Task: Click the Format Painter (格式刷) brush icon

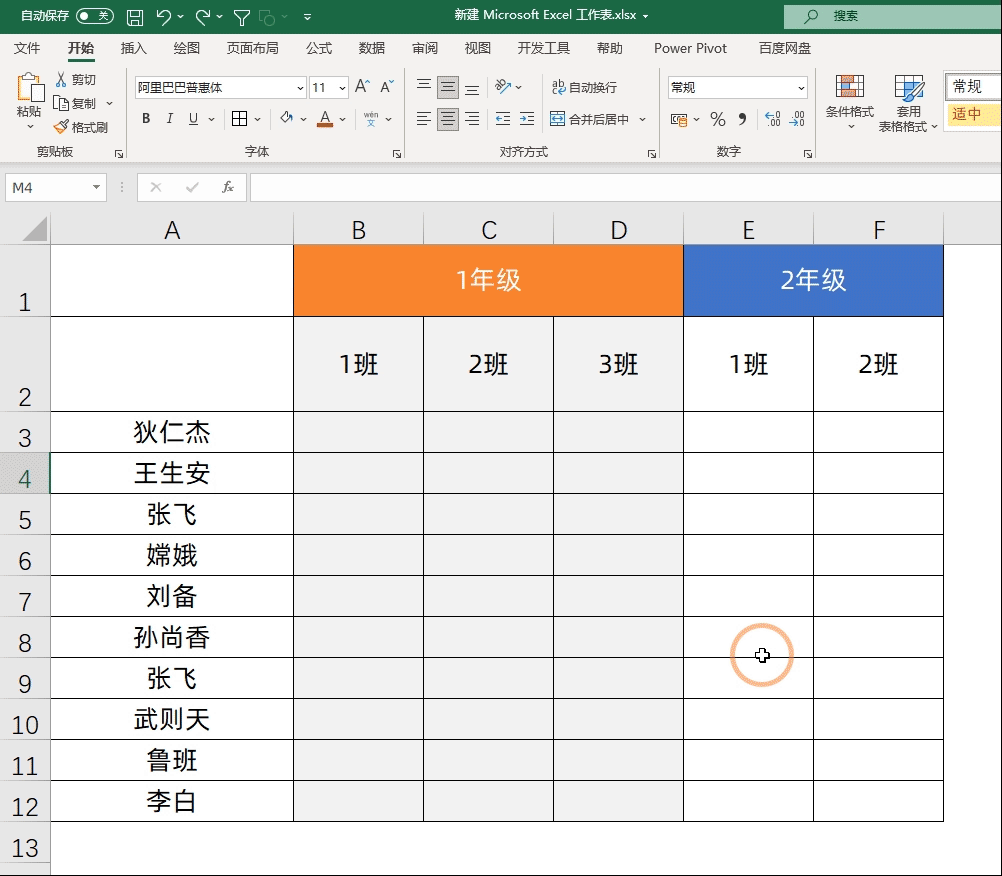Action: point(61,127)
